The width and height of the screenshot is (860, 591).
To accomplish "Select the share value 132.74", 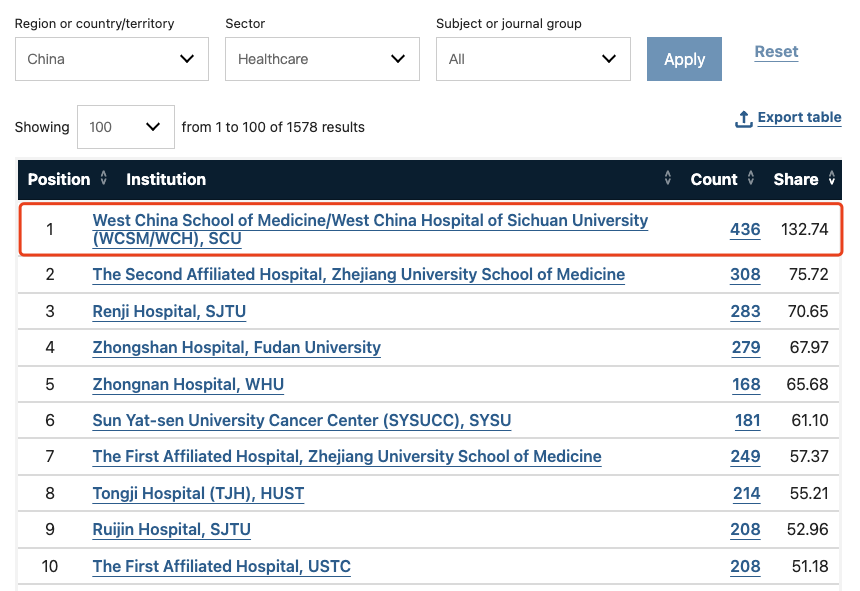I will (805, 229).
